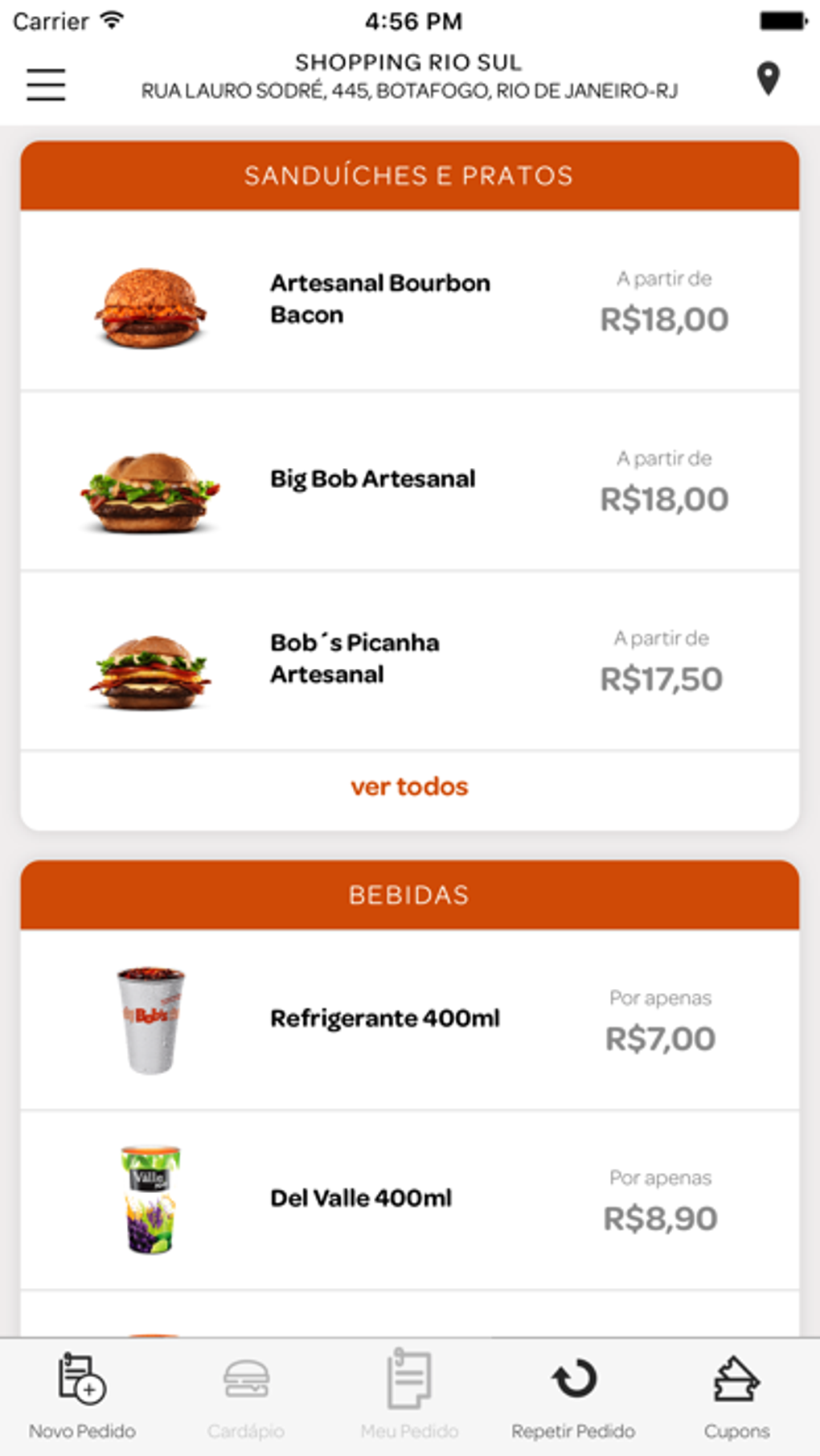Click the 'ver todos' link
Screen dimensions: 820x1456
pos(409,786)
